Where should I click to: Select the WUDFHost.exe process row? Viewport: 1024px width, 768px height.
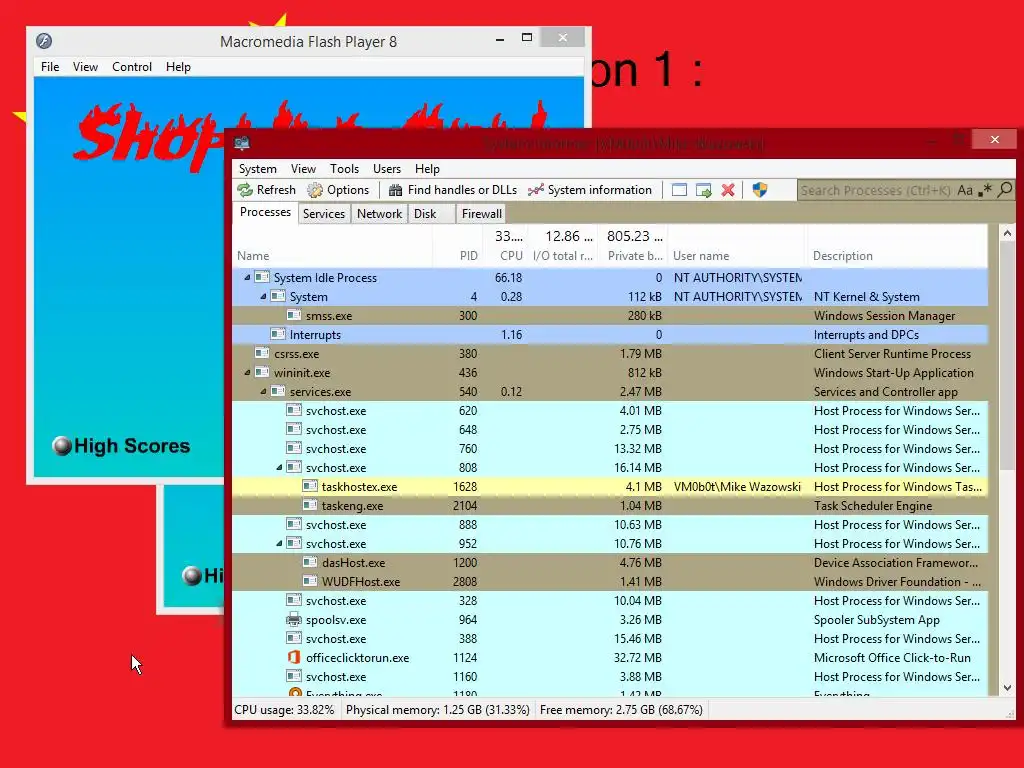point(610,581)
